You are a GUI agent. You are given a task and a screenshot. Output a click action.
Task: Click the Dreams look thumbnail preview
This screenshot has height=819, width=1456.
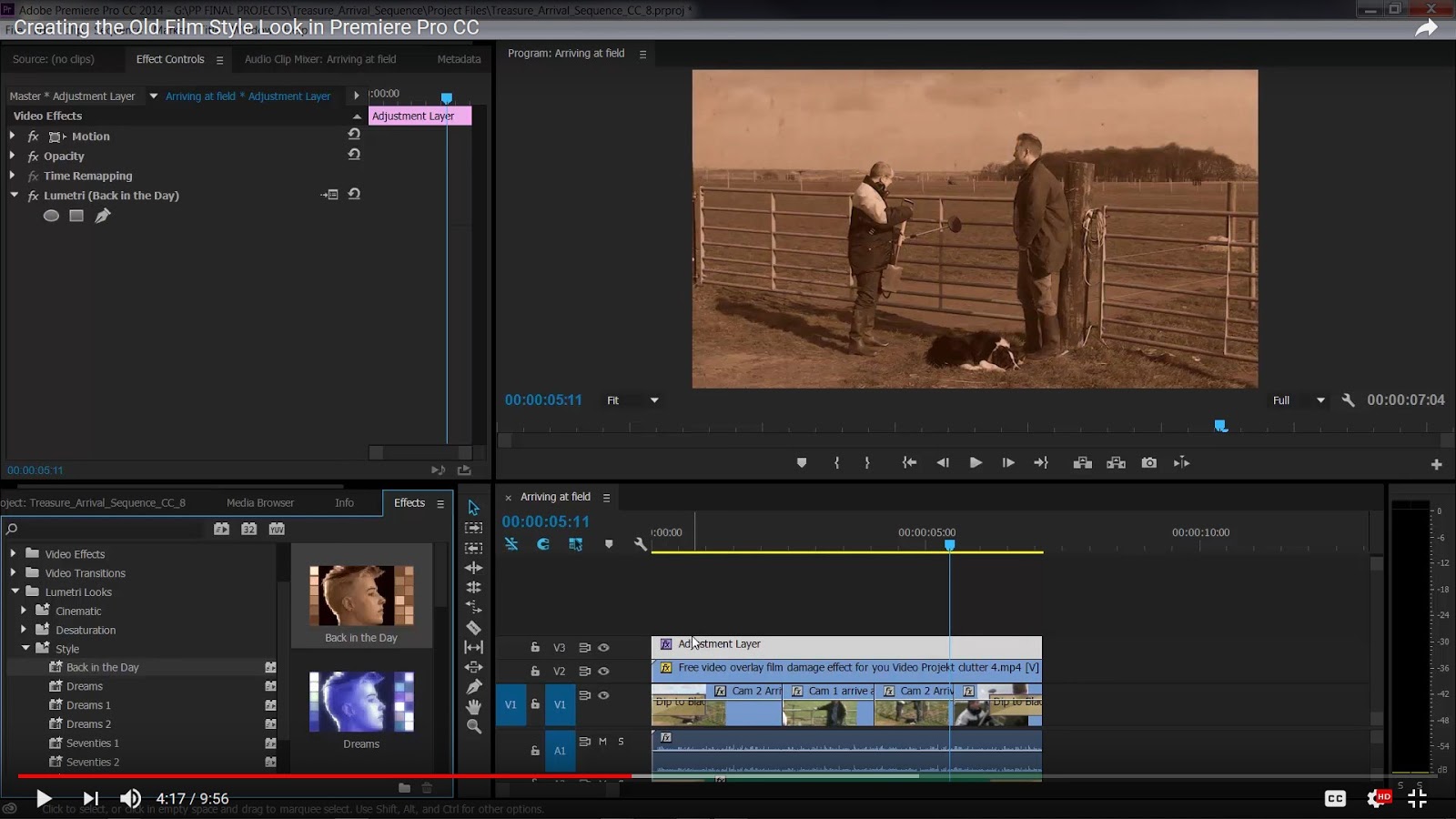(x=361, y=702)
